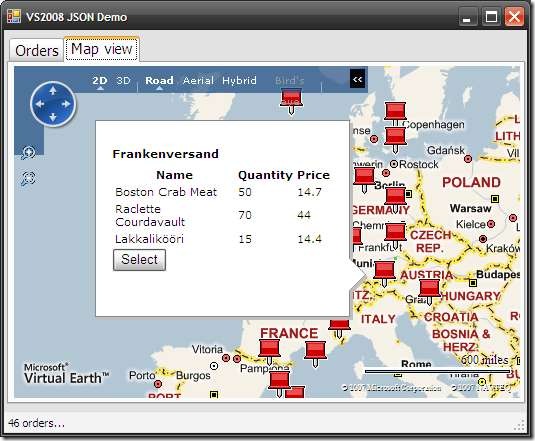The width and height of the screenshot is (535, 441).
Task: Click the quantity value 70
Action: (x=245, y=215)
